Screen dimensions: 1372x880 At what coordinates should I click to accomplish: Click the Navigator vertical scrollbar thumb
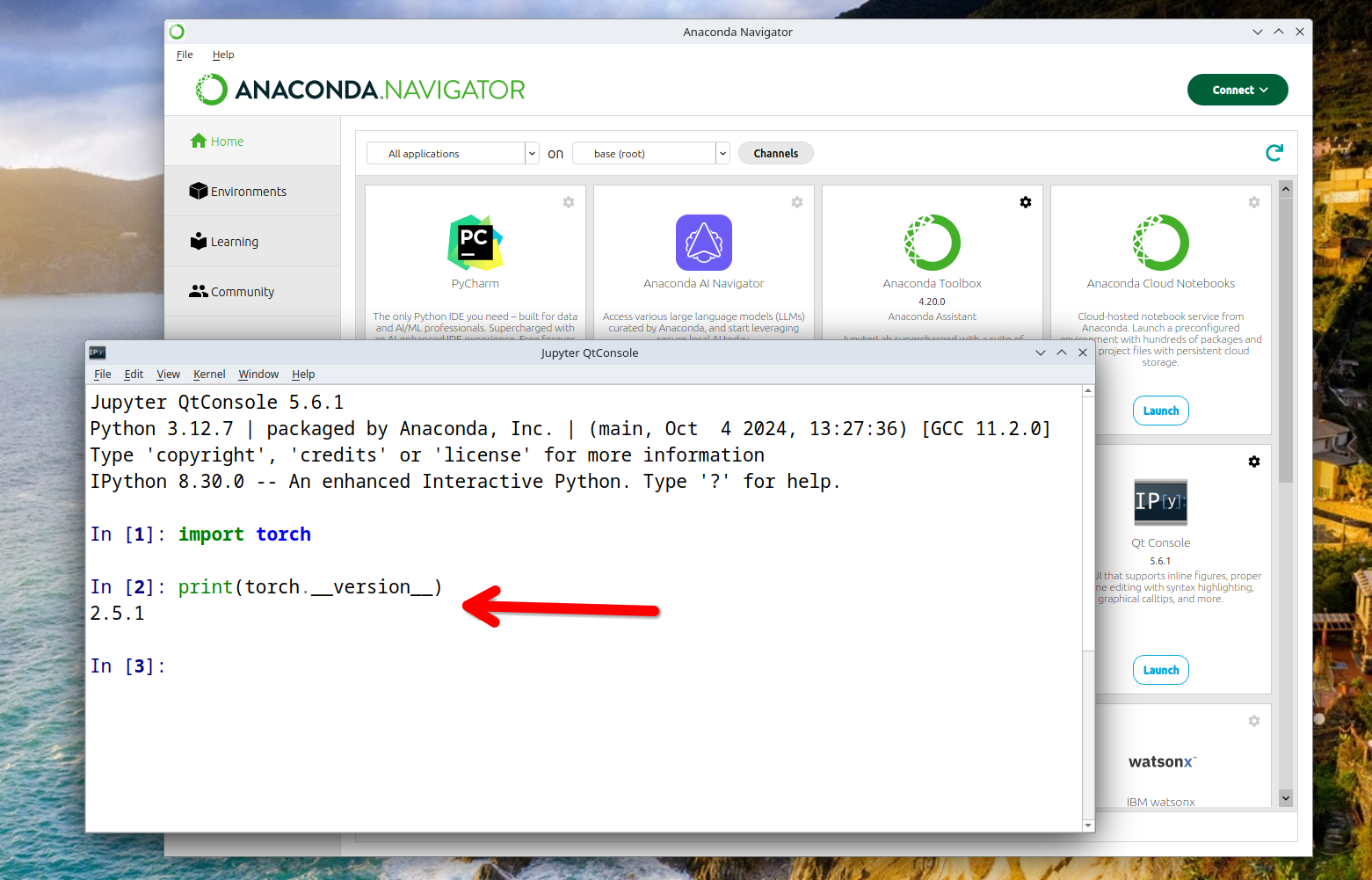click(x=1286, y=340)
